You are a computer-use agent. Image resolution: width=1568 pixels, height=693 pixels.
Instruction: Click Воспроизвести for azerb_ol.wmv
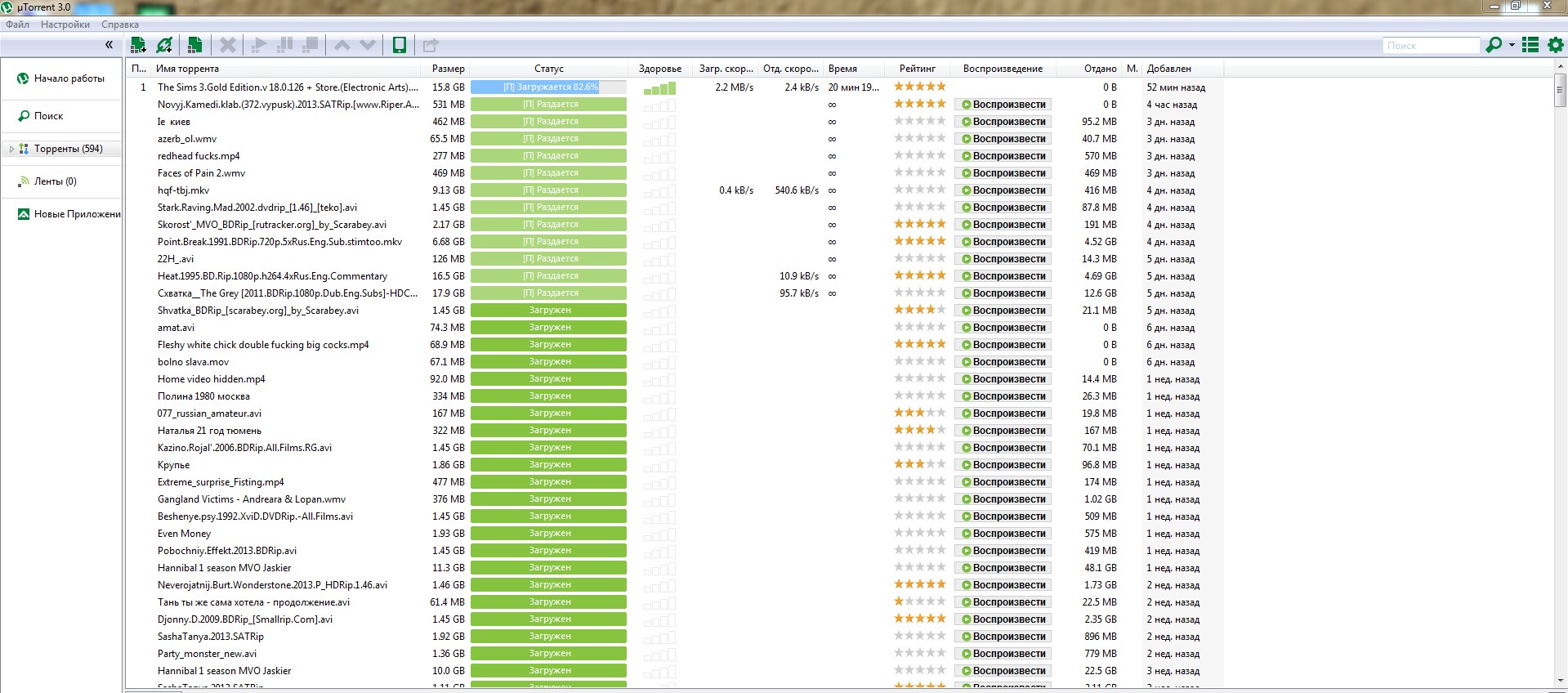(x=1003, y=139)
